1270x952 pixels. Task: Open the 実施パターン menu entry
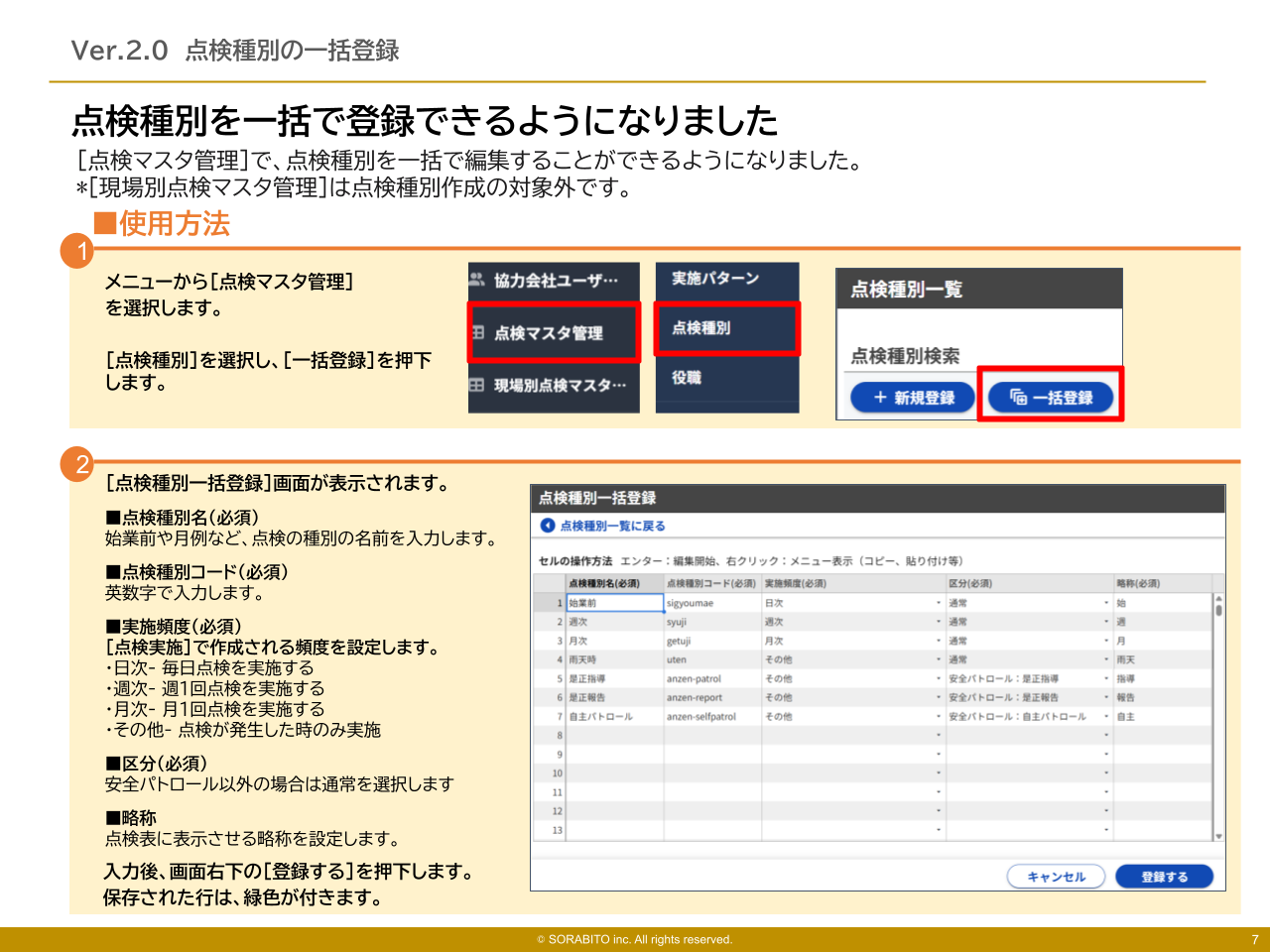click(x=716, y=278)
